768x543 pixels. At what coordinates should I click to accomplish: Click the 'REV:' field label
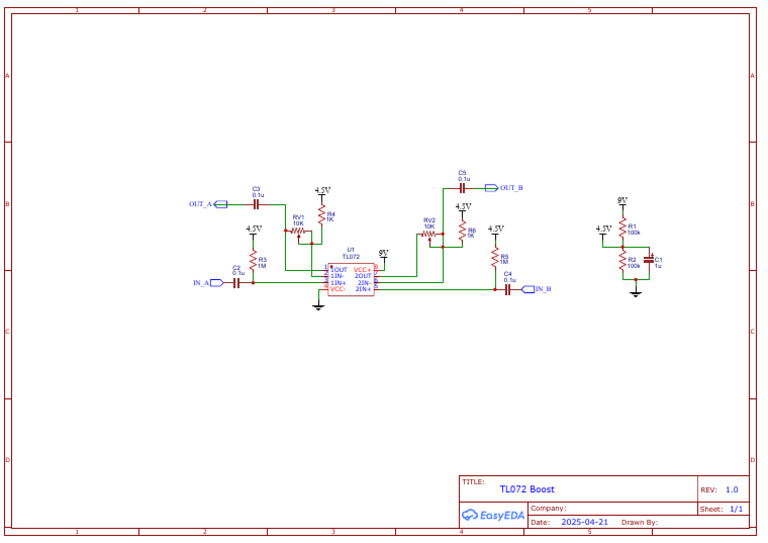pyautogui.click(x=708, y=490)
